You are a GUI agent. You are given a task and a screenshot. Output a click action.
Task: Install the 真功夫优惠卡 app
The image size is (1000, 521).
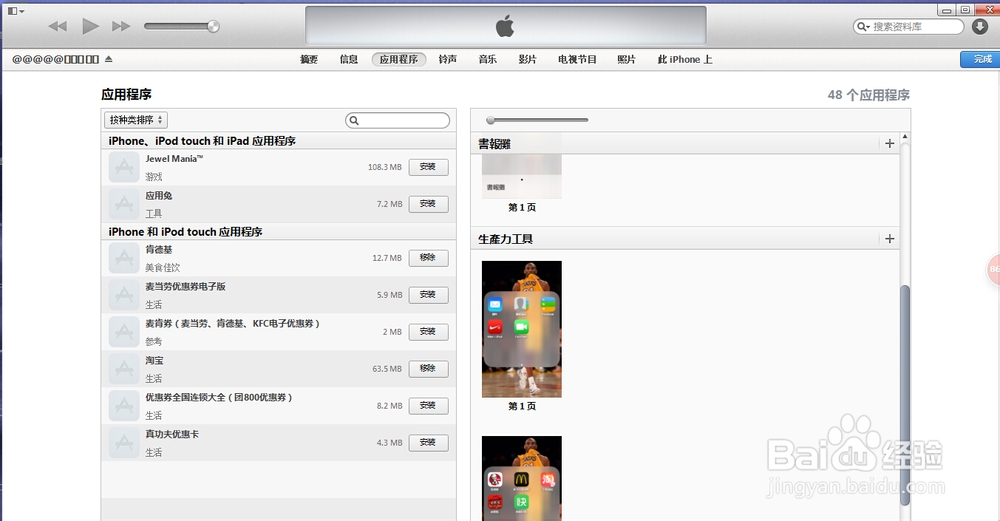click(428, 443)
